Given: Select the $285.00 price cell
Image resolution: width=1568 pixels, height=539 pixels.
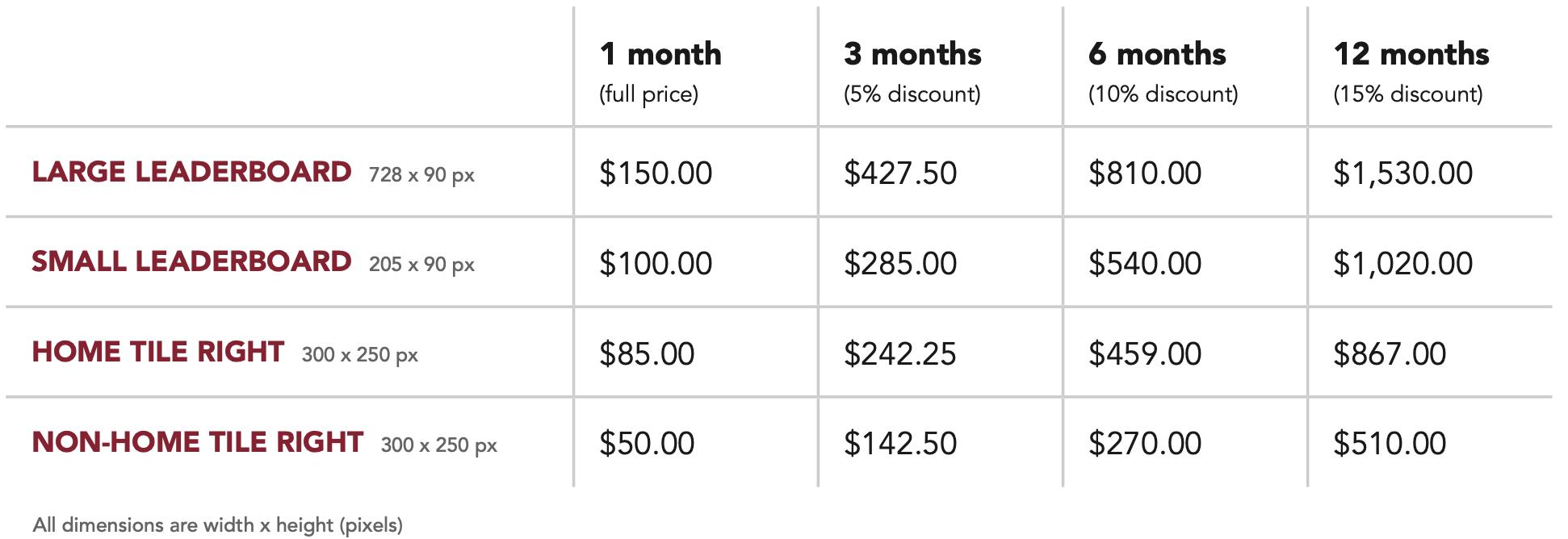Looking at the screenshot, I should point(900,264).
